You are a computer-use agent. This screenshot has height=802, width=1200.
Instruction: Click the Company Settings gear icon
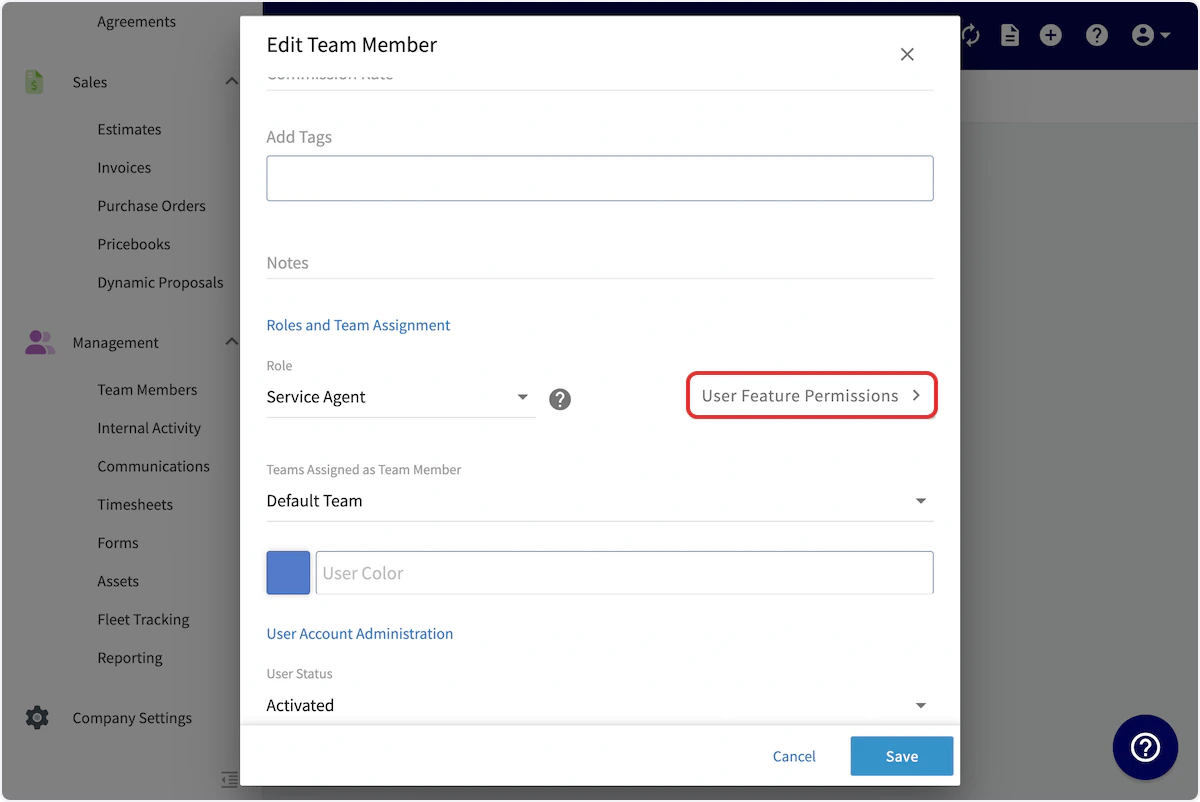37,717
